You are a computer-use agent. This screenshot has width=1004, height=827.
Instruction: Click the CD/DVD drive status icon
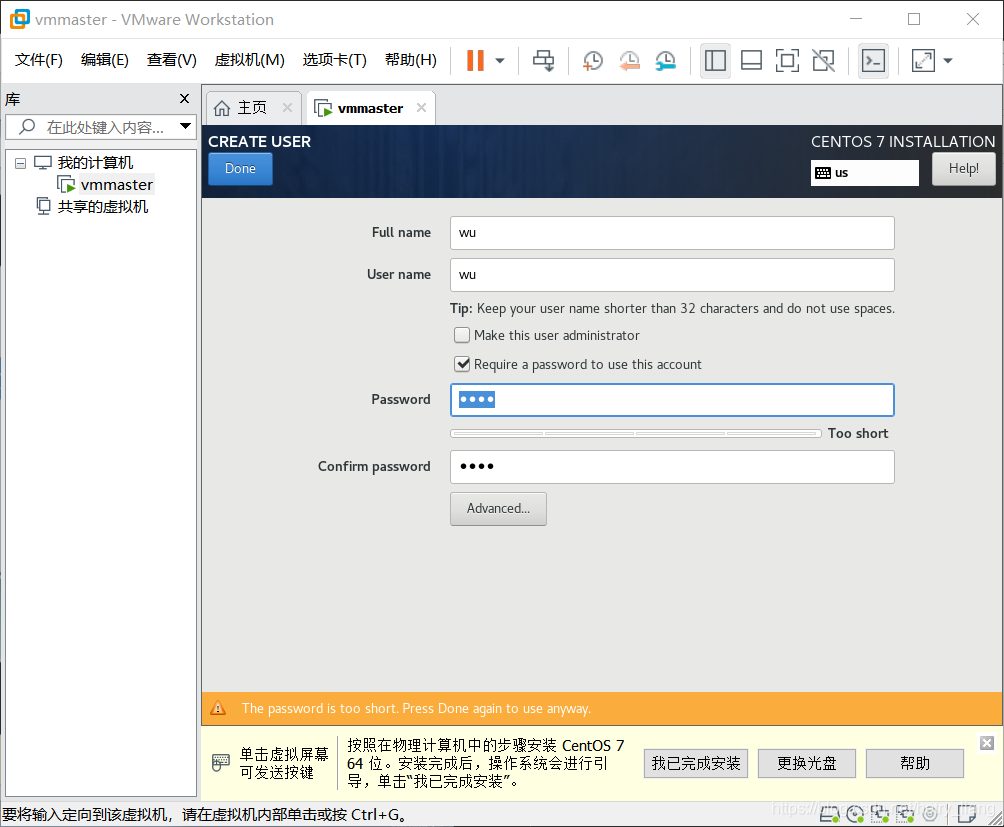(x=855, y=814)
